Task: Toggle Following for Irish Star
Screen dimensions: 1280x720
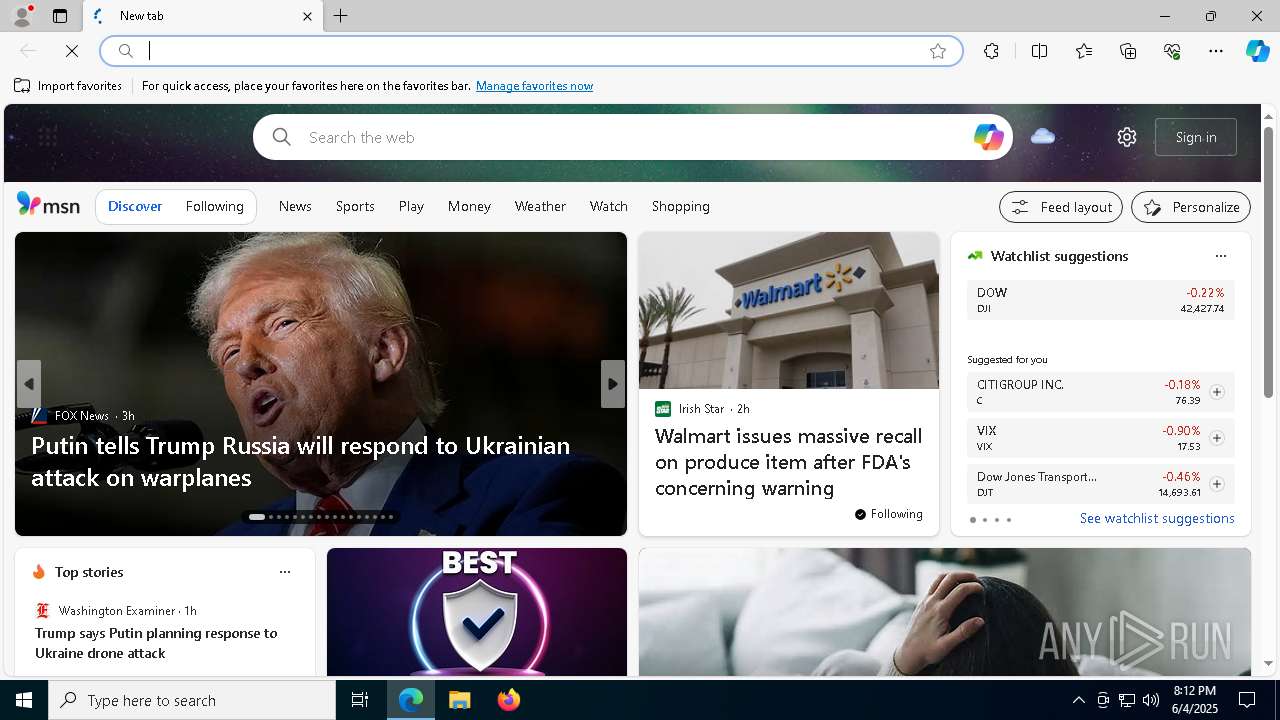Action: coord(889,514)
